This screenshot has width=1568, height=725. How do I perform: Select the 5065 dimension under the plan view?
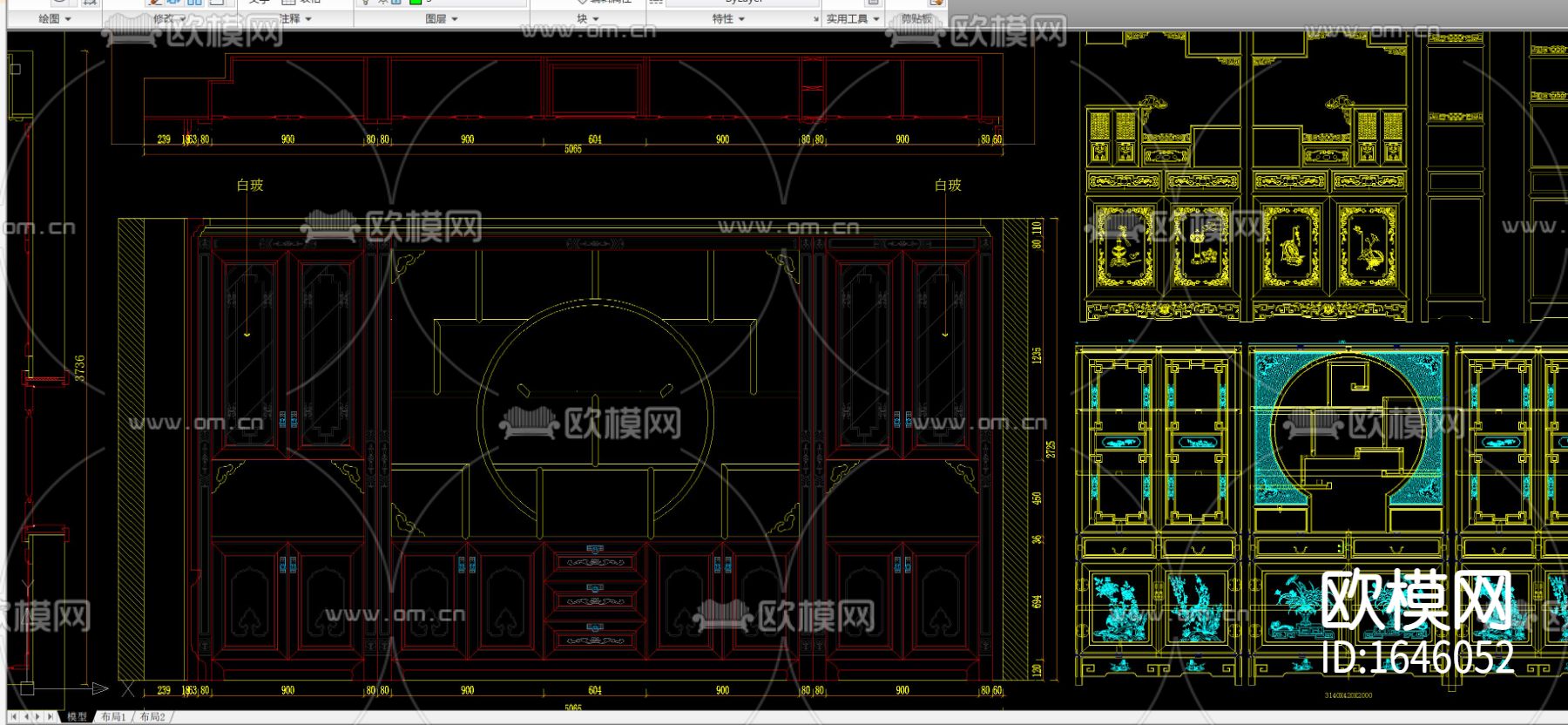pyautogui.click(x=572, y=149)
